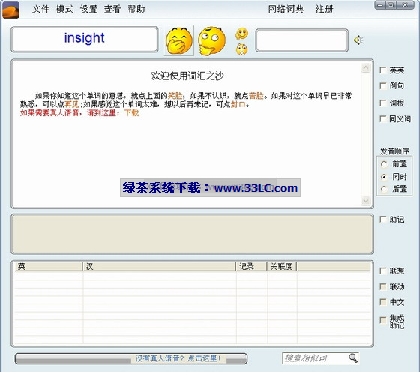Check the 中文 checkbox
Viewport: 420px width, 375px height.
coord(383,302)
